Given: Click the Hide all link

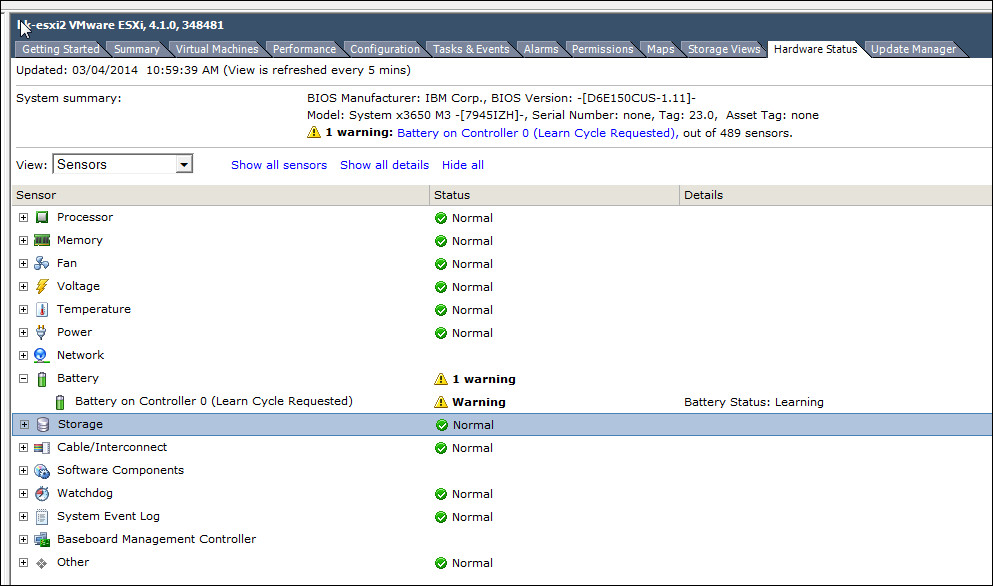Looking at the screenshot, I should coord(463,165).
